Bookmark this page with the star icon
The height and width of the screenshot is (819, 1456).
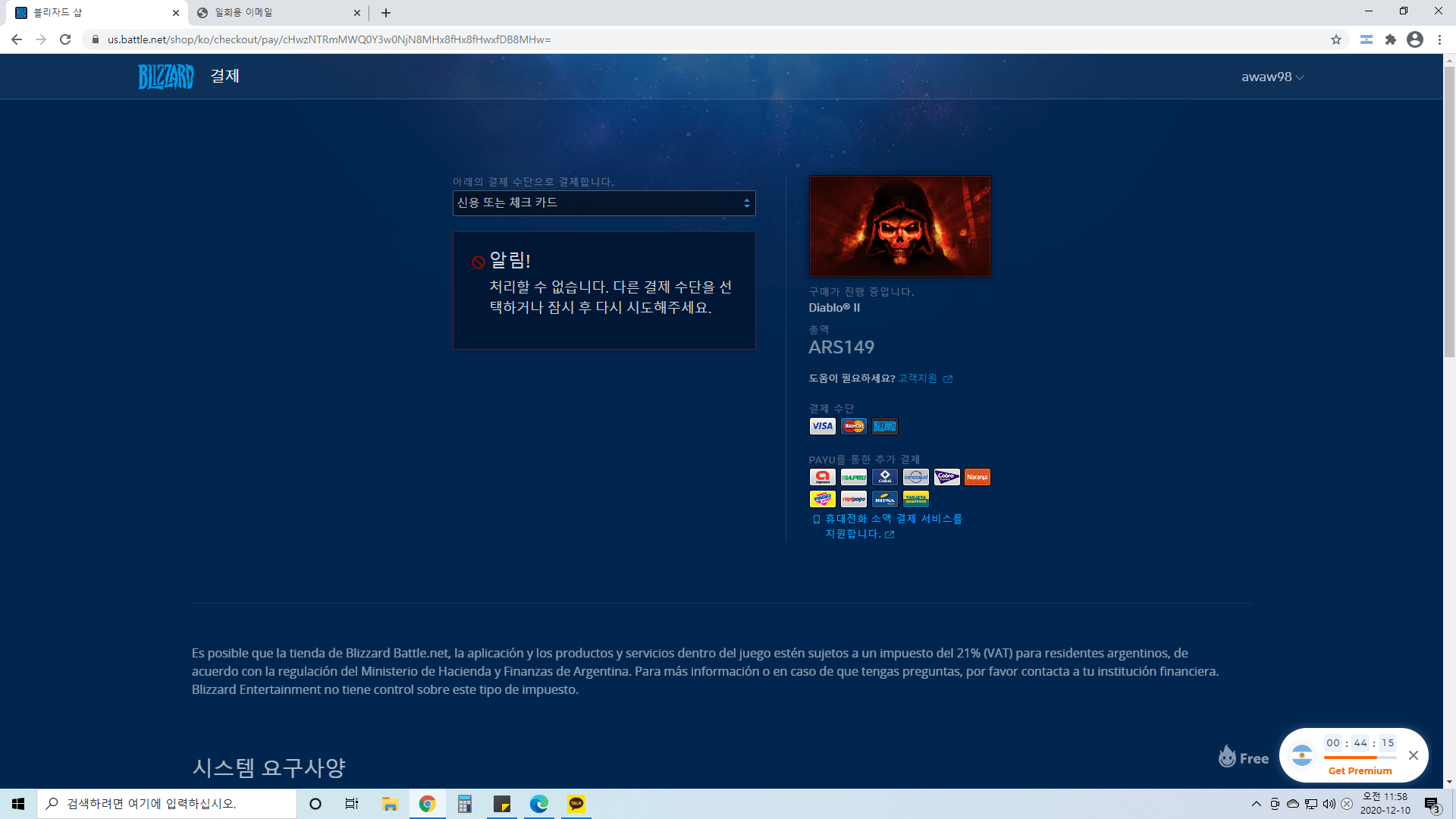click(1336, 39)
